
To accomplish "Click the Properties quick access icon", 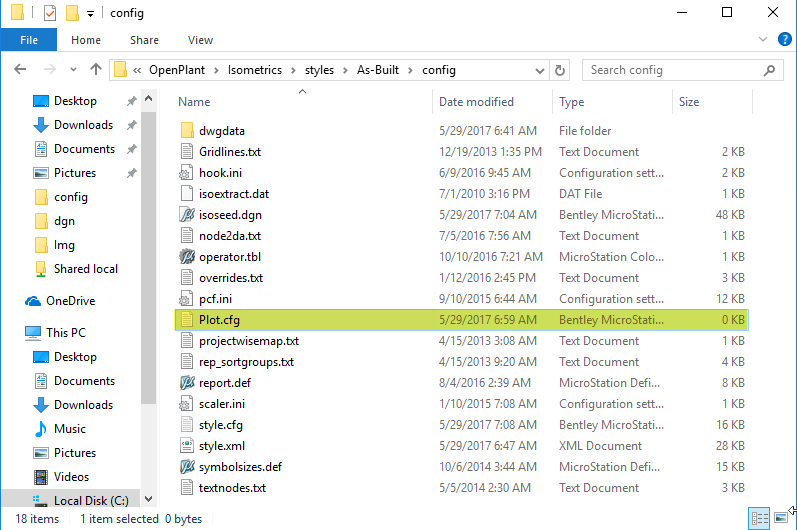I will pyautogui.click(x=49, y=13).
